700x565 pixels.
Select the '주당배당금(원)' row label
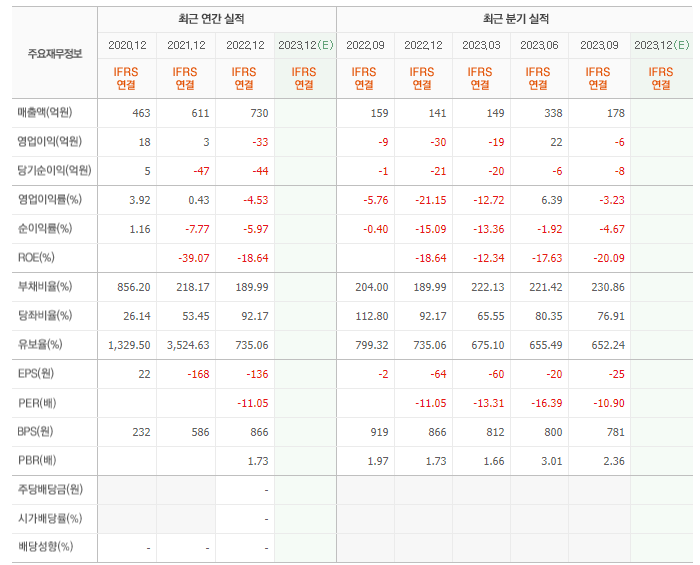click(50, 490)
